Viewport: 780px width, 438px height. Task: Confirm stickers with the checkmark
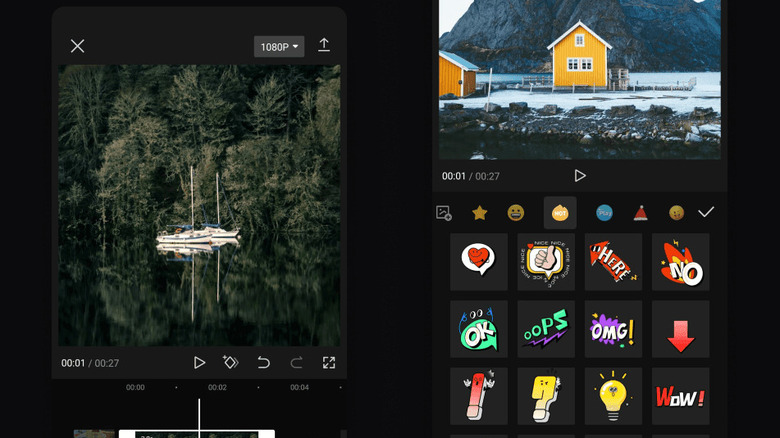(706, 212)
